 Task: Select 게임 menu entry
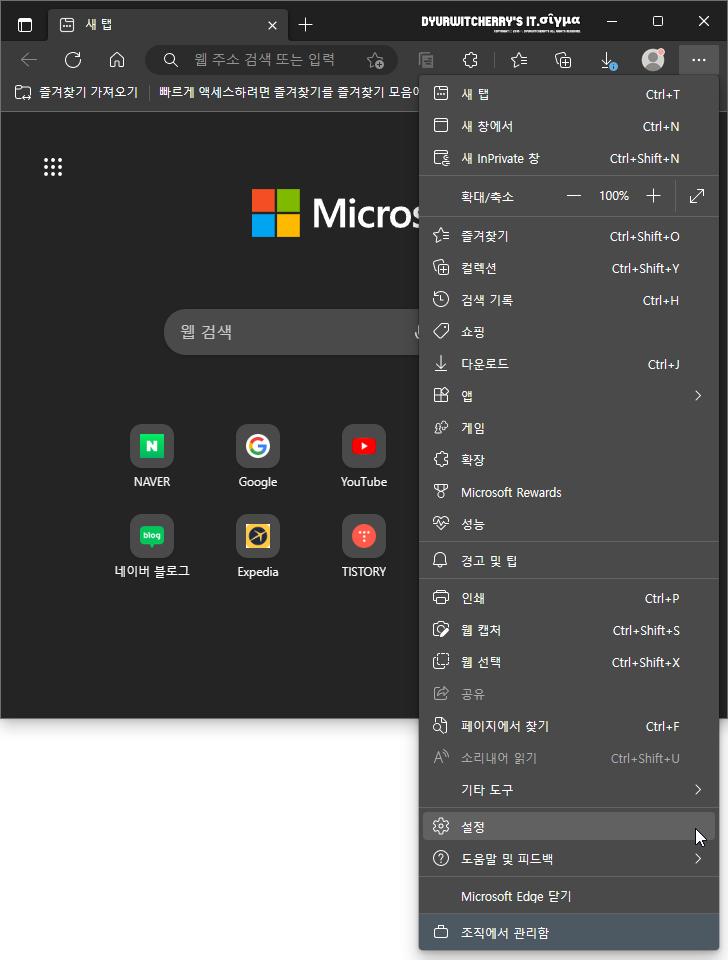pyautogui.click(x=569, y=428)
